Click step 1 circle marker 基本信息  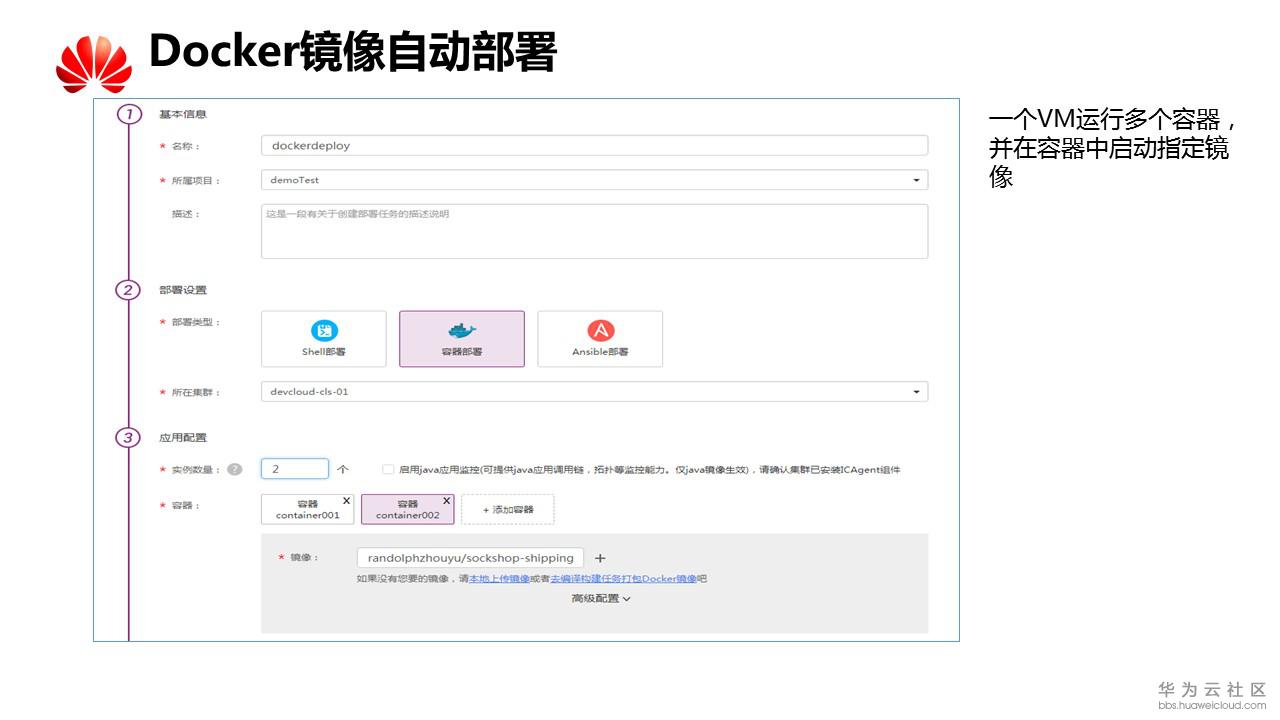[127, 113]
